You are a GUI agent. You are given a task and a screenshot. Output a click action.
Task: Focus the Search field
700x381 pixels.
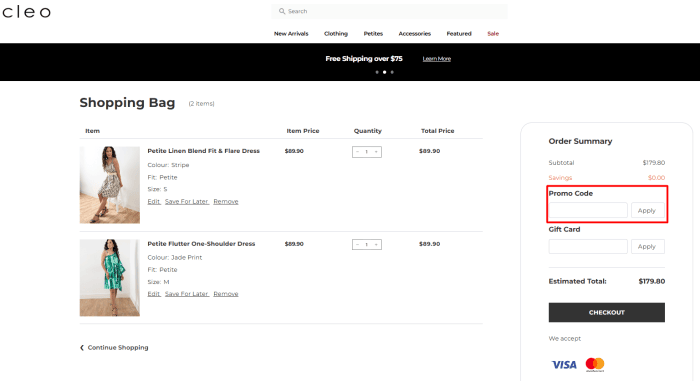pos(389,11)
